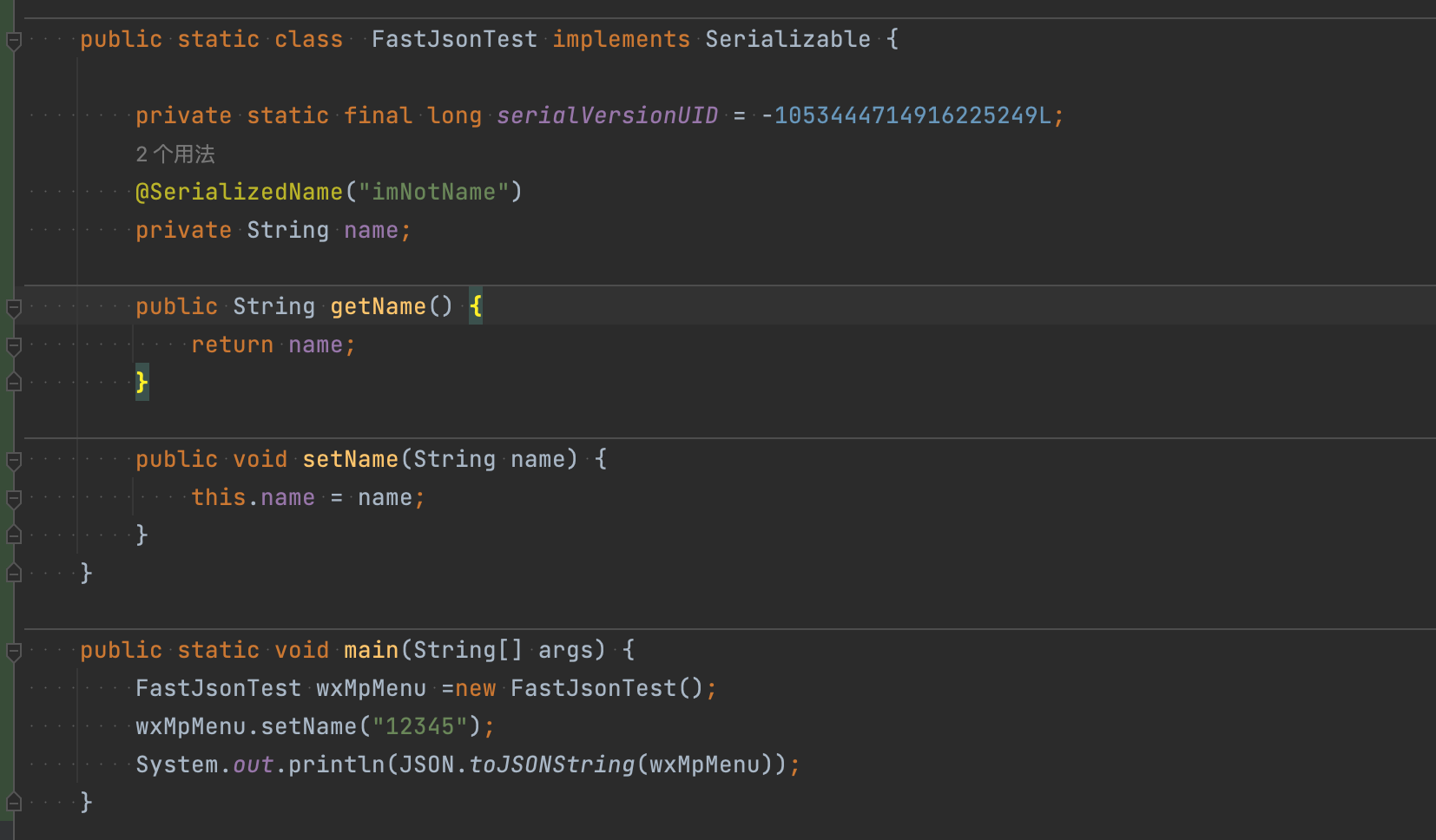Image resolution: width=1436 pixels, height=840 pixels.
Task: Collapse the main method fold marker
Action: click(x=14, y=651)
